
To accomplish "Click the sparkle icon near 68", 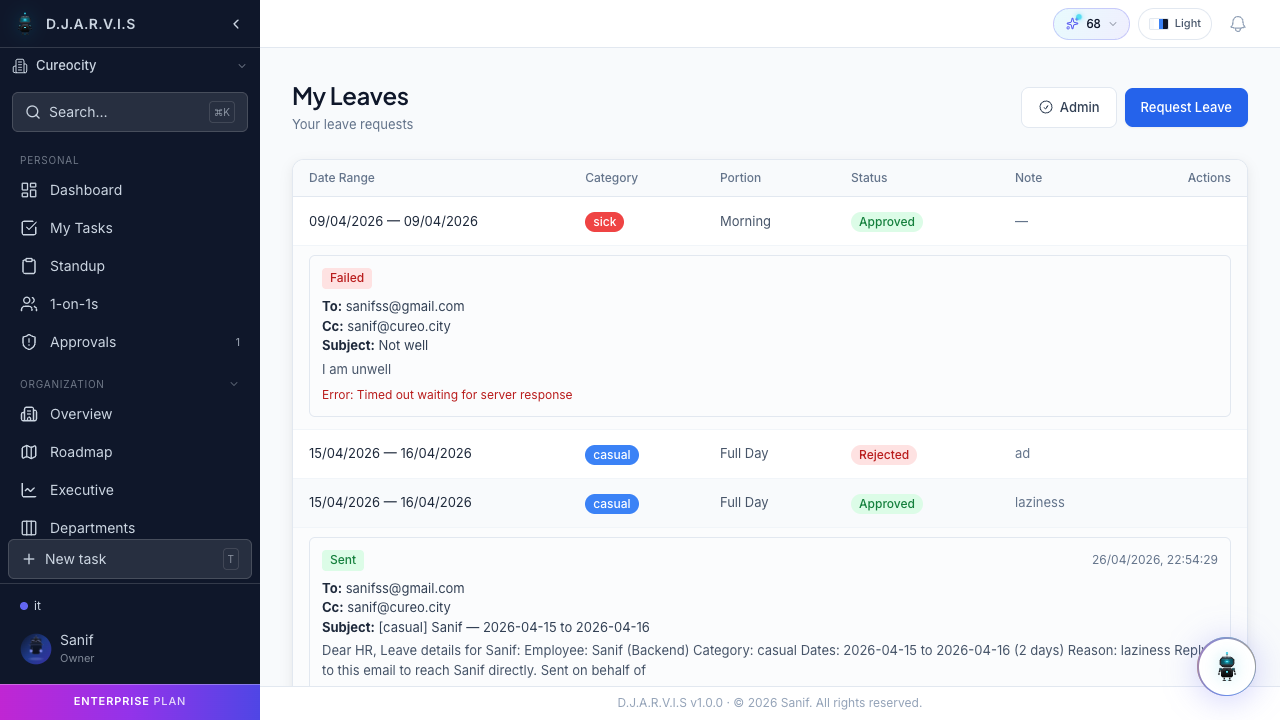I will coord(1073,23).
